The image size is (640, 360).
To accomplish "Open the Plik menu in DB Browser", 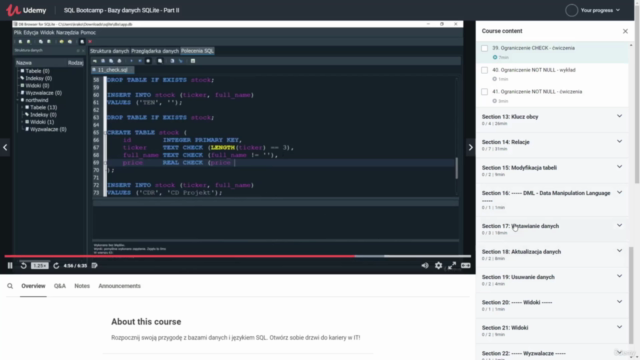I will (18, 33).
